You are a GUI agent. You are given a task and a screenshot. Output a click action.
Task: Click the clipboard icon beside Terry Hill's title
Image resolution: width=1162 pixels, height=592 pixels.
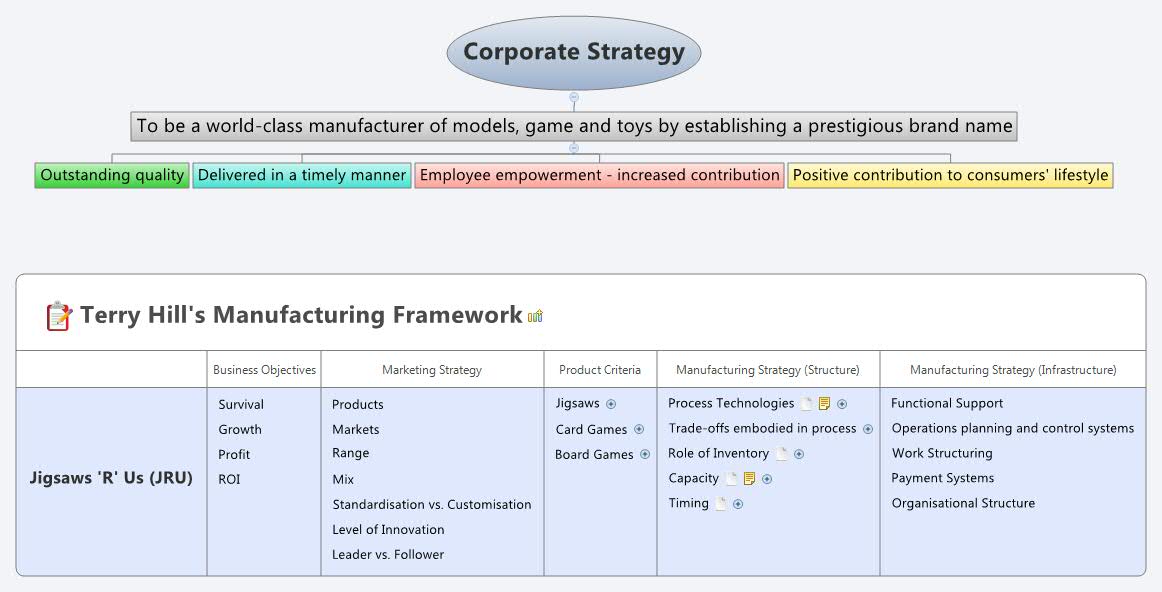pos(59,316)
